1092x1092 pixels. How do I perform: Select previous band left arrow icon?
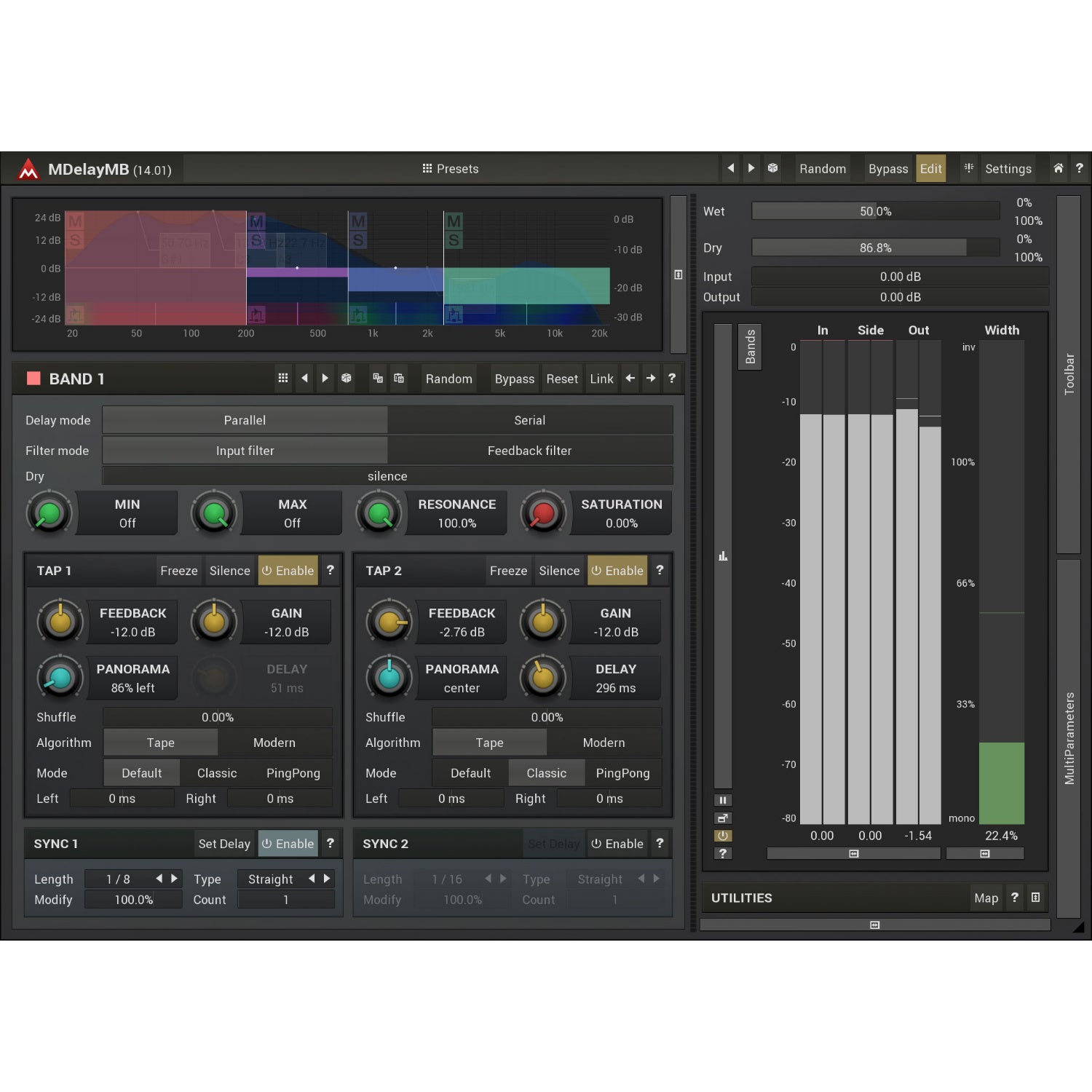[x=630, y=378]
